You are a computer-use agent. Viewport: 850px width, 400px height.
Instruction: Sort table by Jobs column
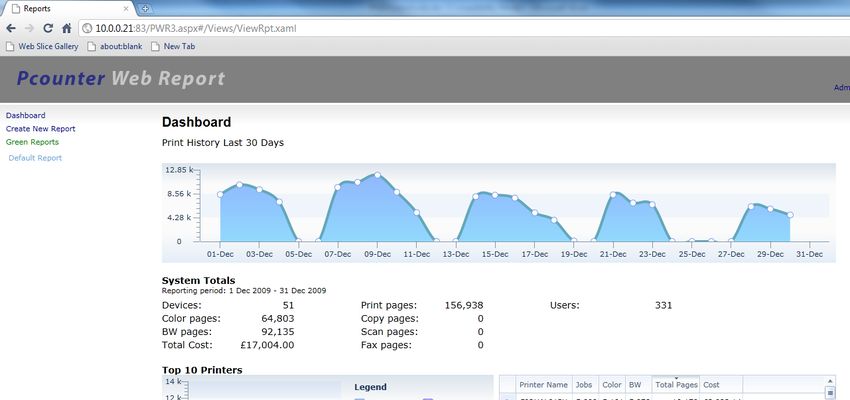(x=584, y=385)
